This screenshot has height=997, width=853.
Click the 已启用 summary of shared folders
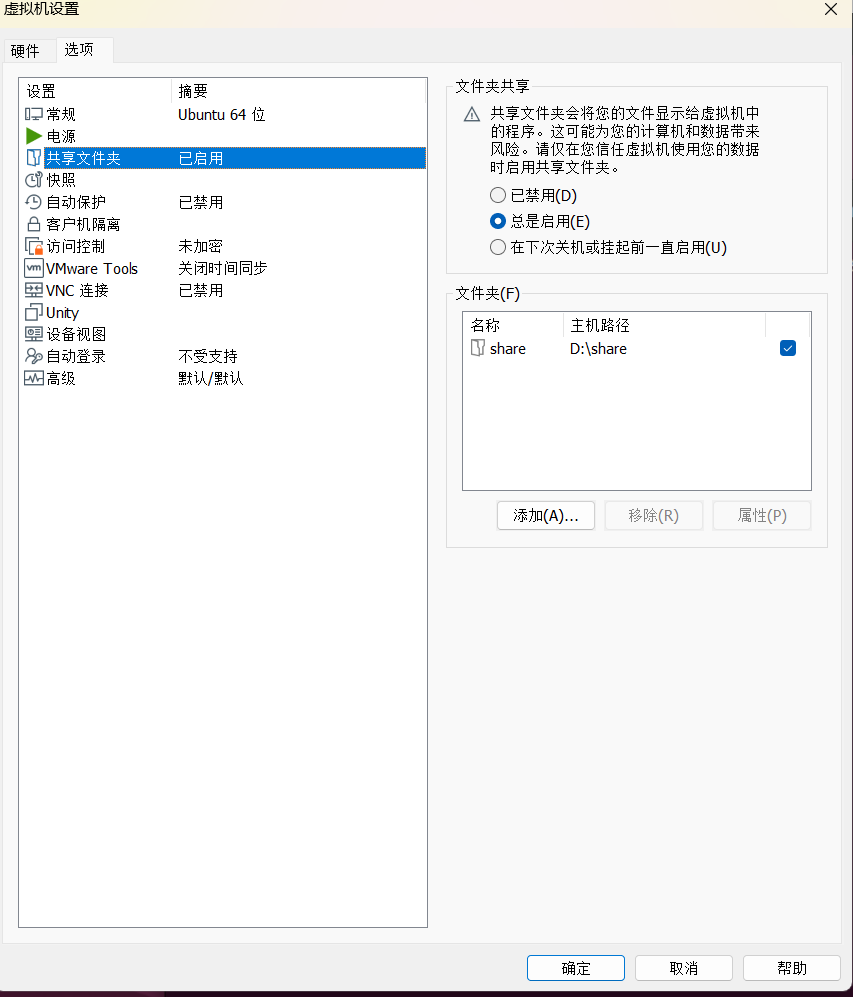pos(201,158)
